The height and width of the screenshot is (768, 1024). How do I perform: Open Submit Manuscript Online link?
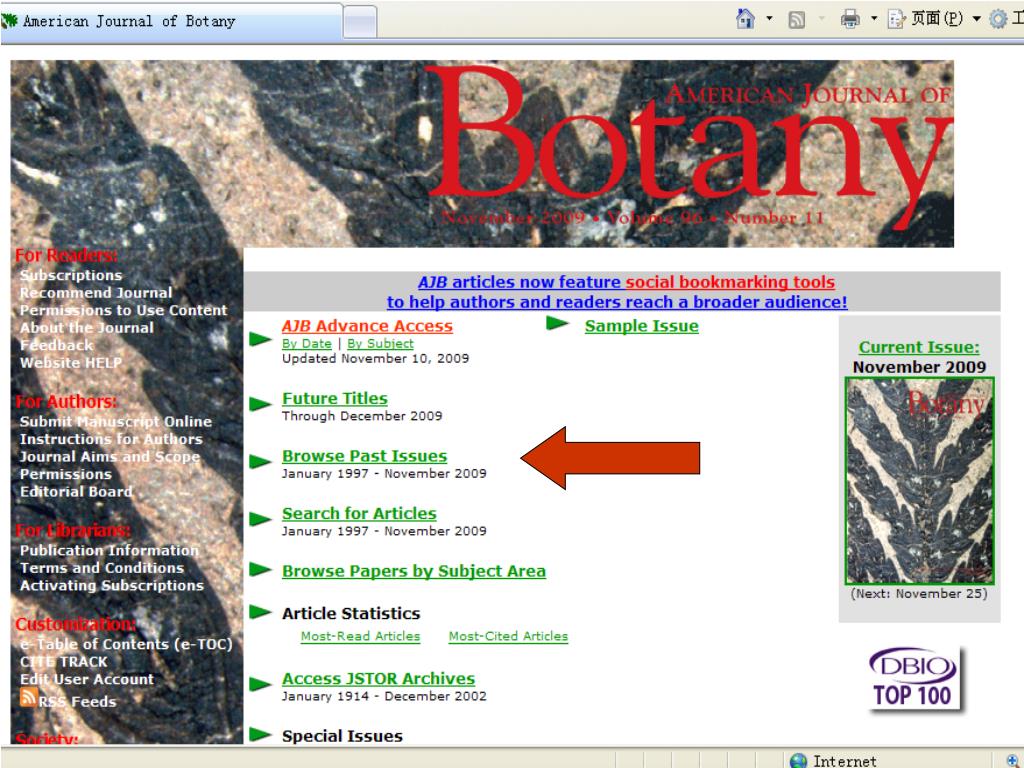click(x=116, y=422)
